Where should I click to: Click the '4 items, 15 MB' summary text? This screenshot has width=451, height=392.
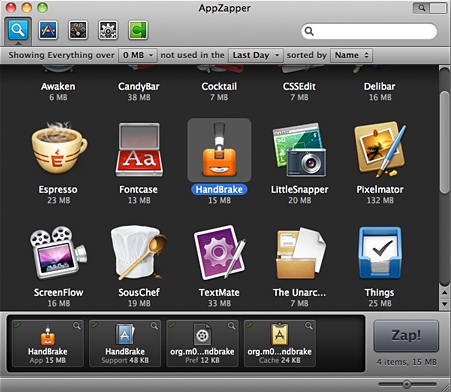point(406,362)
